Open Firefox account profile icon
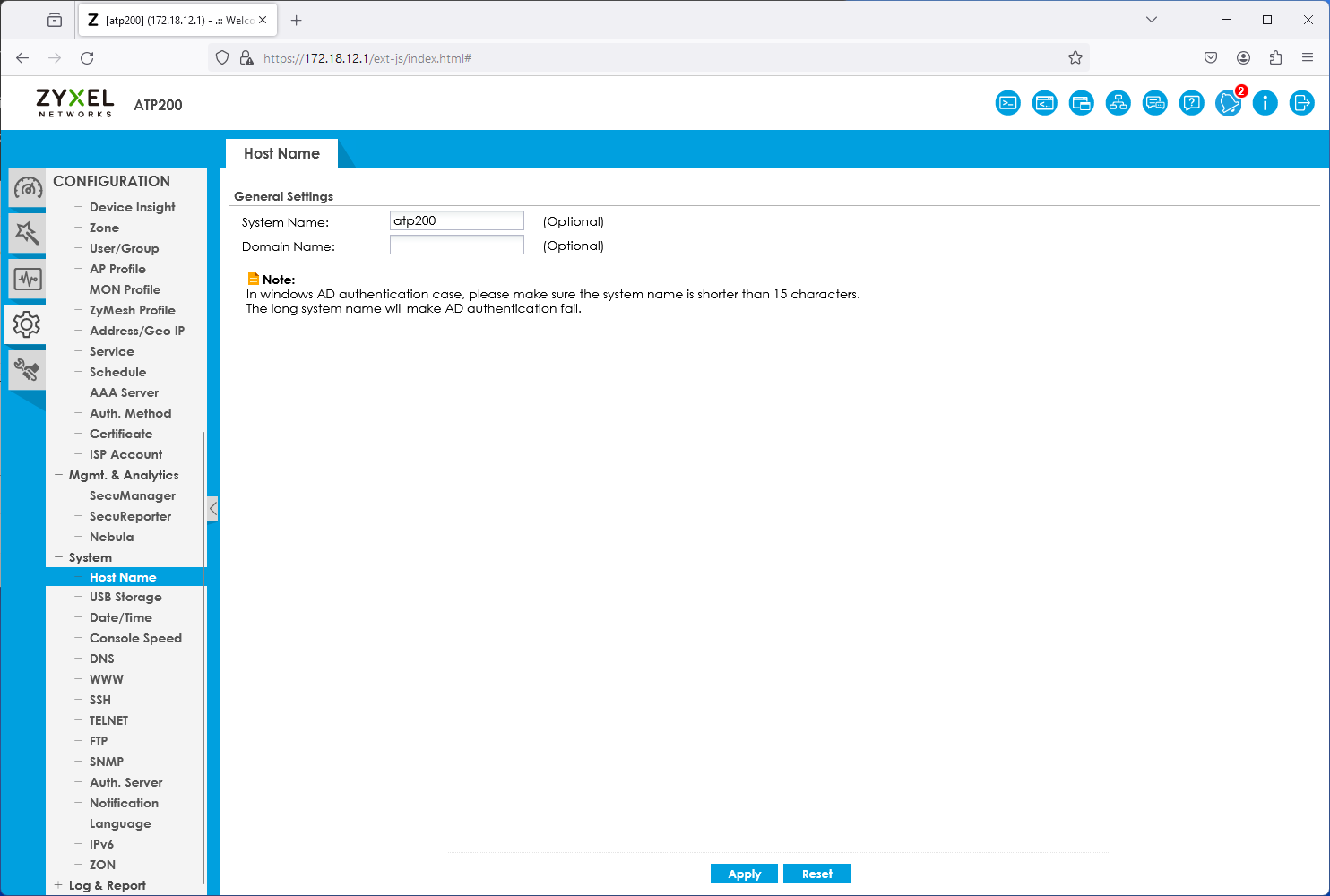This screenshot has width=1330, height=896. coord(1243,58)
